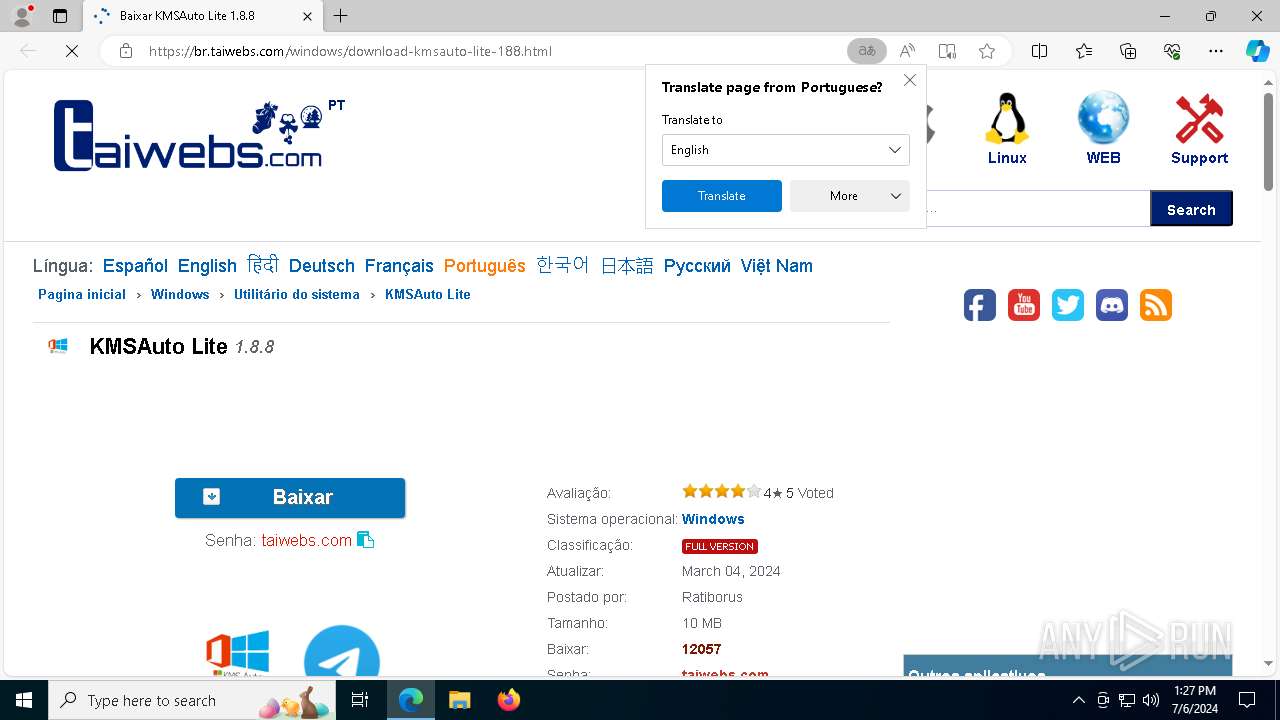
Task: Switch language to Português
Action: (x=485, y=266)
